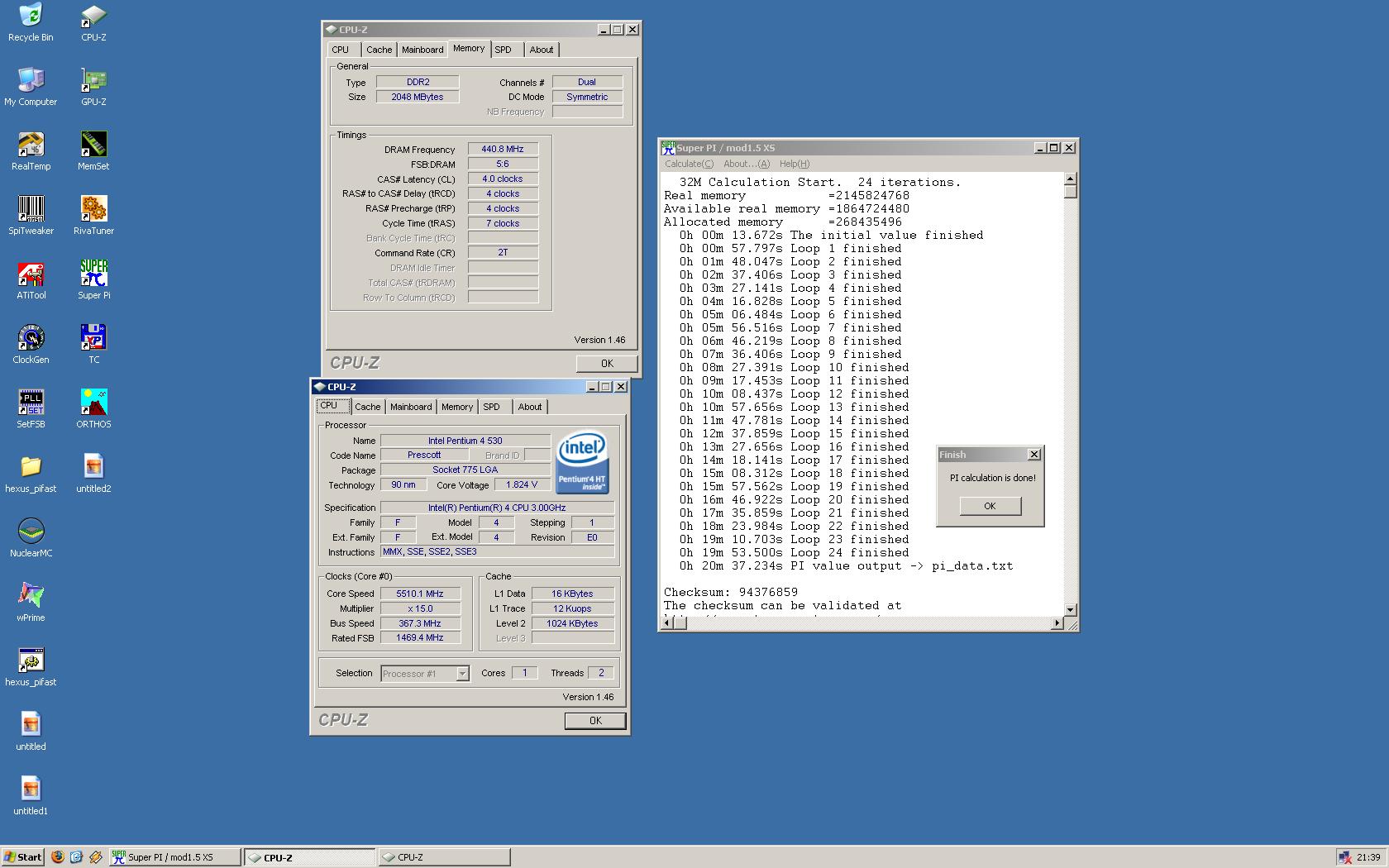
Task: Open the SetFSB desktop icon
Action: pos(31,409)
